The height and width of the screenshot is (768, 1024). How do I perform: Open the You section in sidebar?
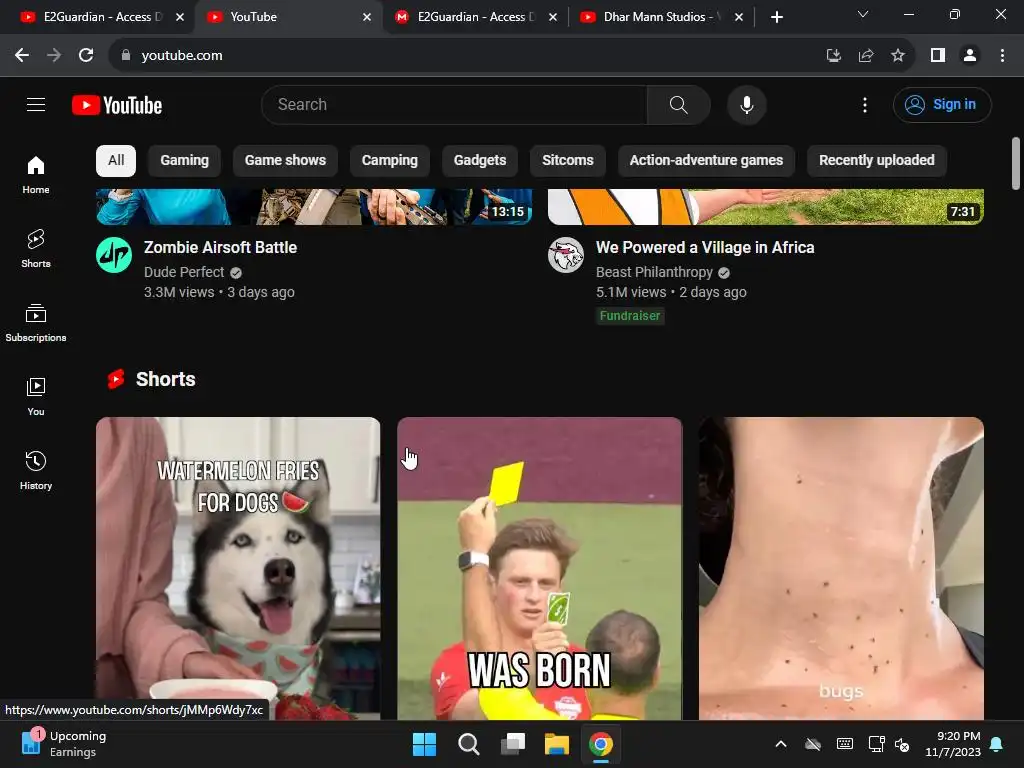click(x=36, y=396)
